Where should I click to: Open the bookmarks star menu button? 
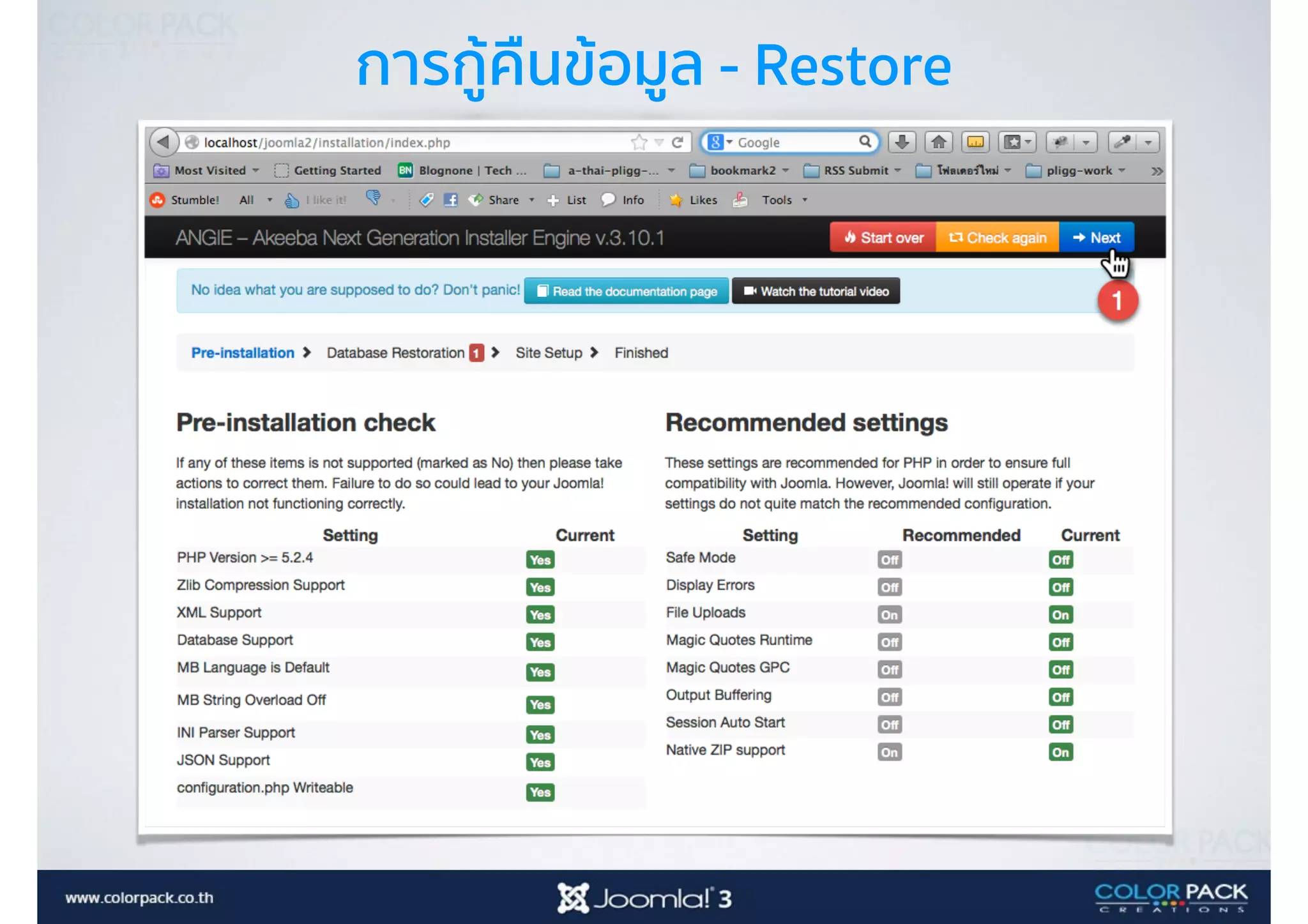1018,142
